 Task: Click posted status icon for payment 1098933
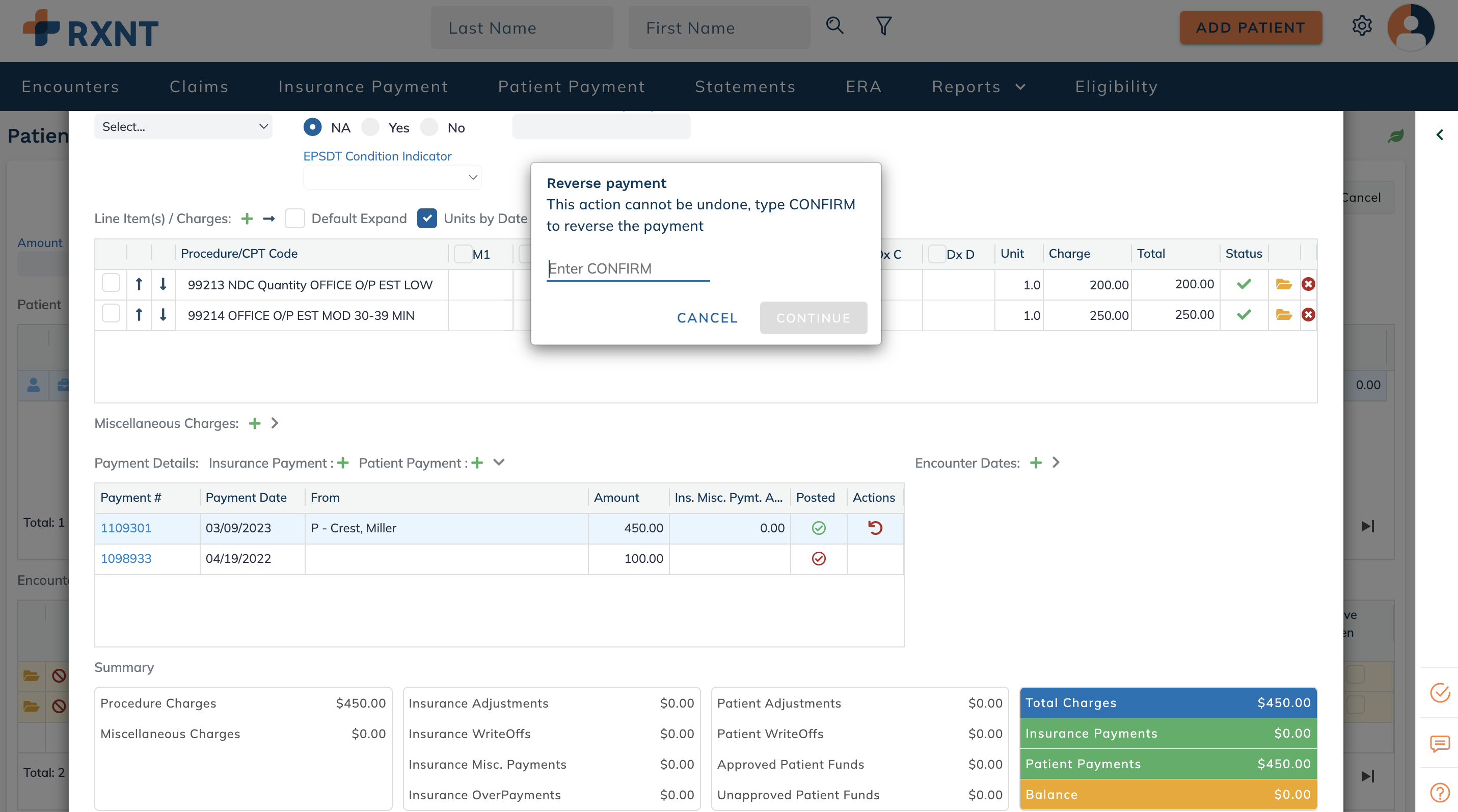(819, 558)
